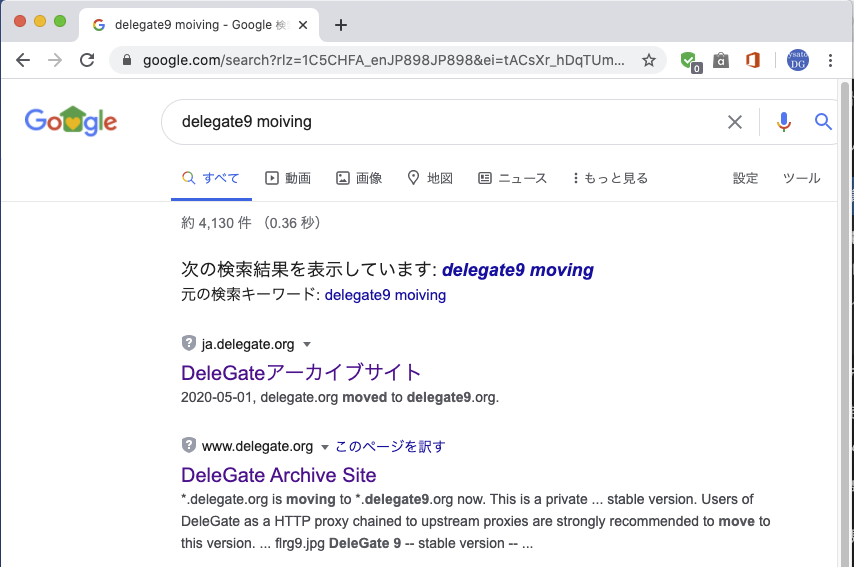This screenshot has height=567, width=854.
Task: Switch to the 動画 videos tab
Action: [288, 178]
